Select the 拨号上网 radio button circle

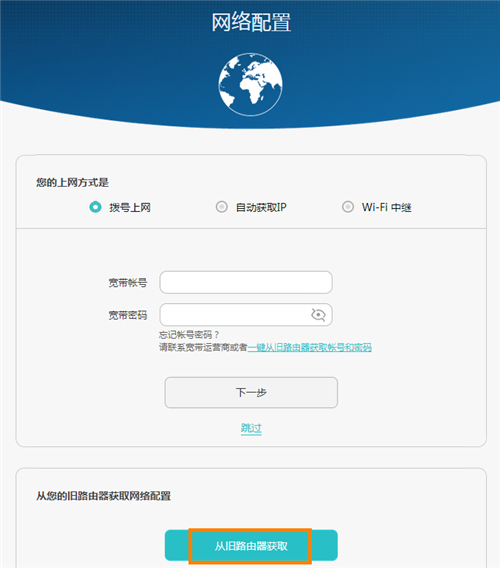click(95, 207)
